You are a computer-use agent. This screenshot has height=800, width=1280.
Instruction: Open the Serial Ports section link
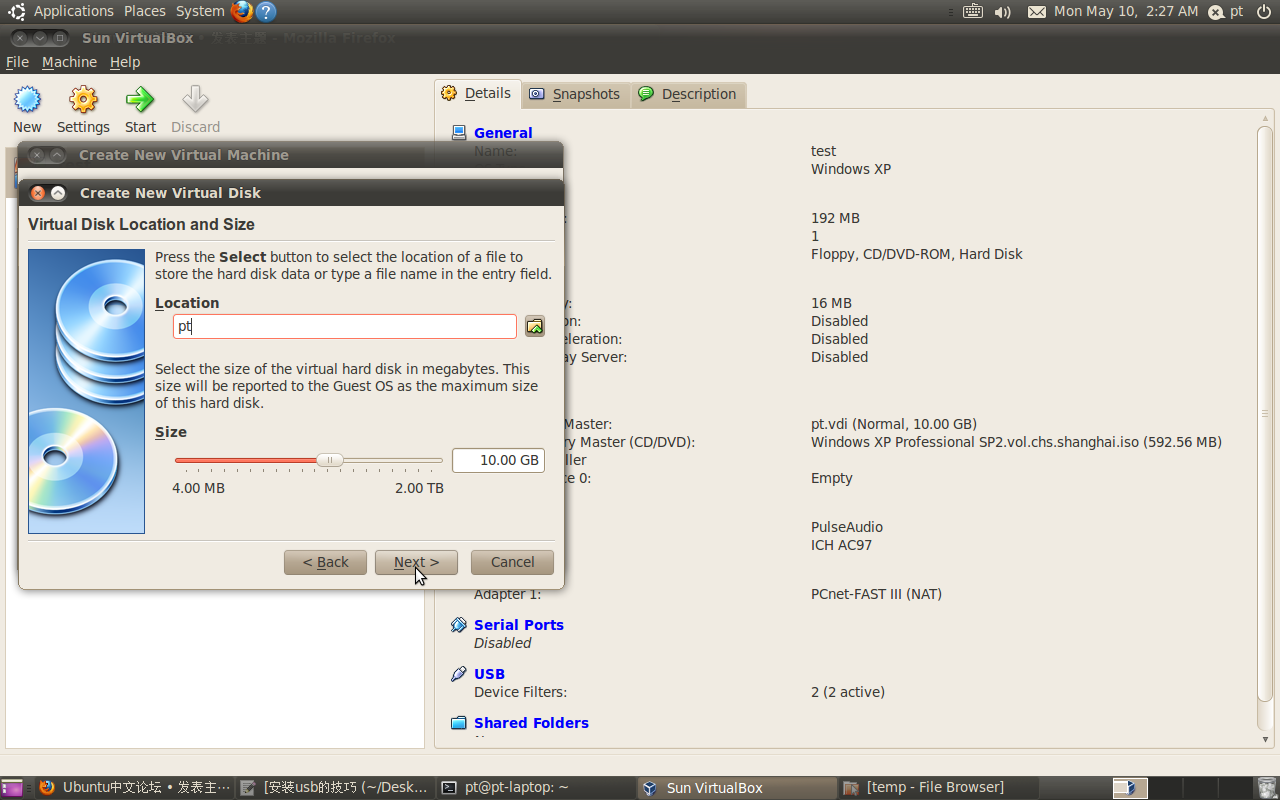pyautogui.click(x=519, y=625)
